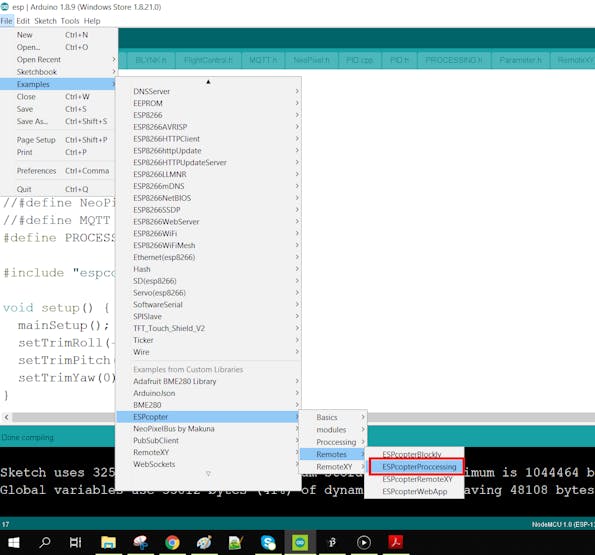Image resolution: width=595 pixels, height=555 pixels.
Task: Open the NeoPixelBus by Makuna entry
Action: [x=208, y=428]
